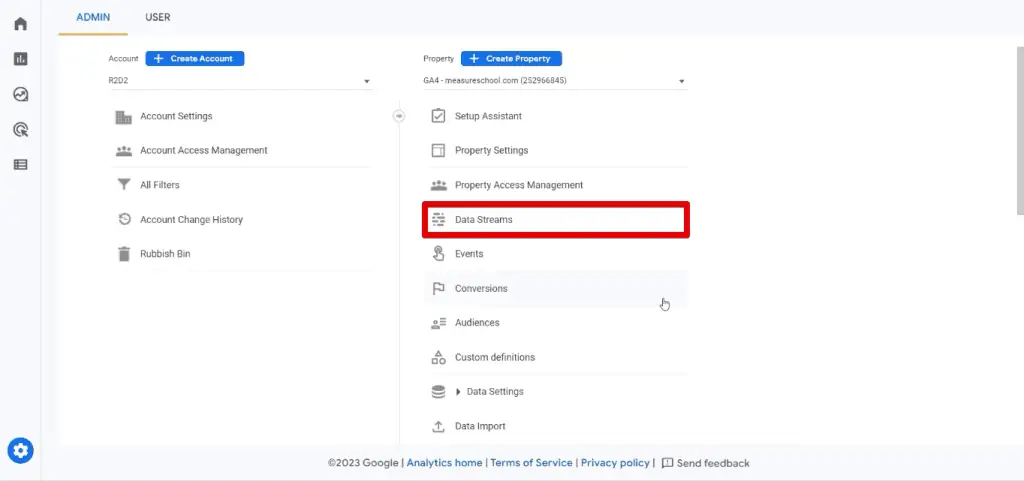Open Configure table icon in left sidebar
This screenshot has height=481, width=1024.
[x=20, y=164]
